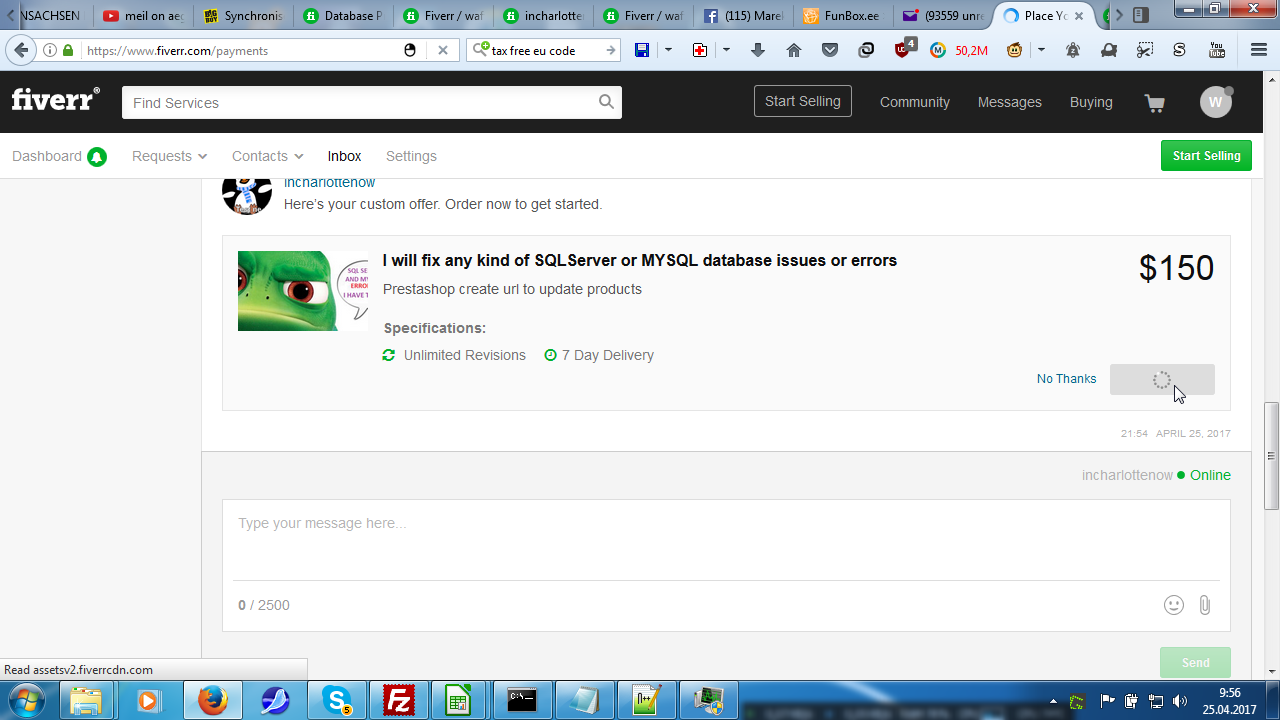The image size is (1280, 720).
Task: Switch to the Database P tab
Action: [x=343, y=16]
